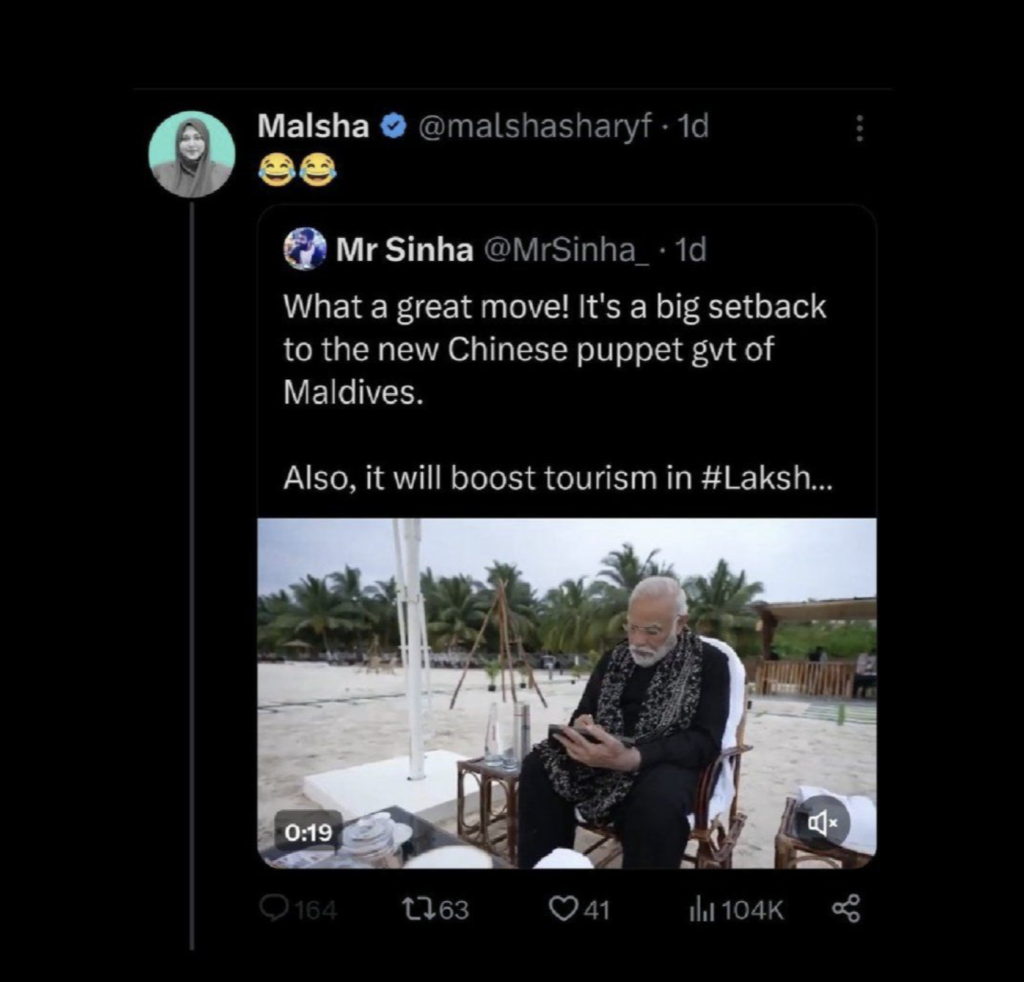Click the share icon below the tweet
The height and width of the screenshot is (982, 1024).
[845, 908]
